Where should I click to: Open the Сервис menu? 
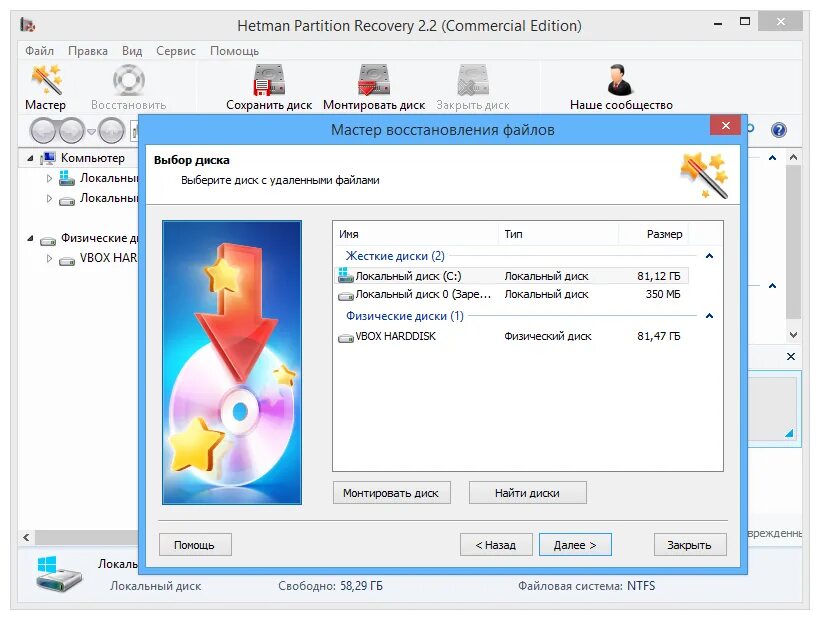(176, 51)
